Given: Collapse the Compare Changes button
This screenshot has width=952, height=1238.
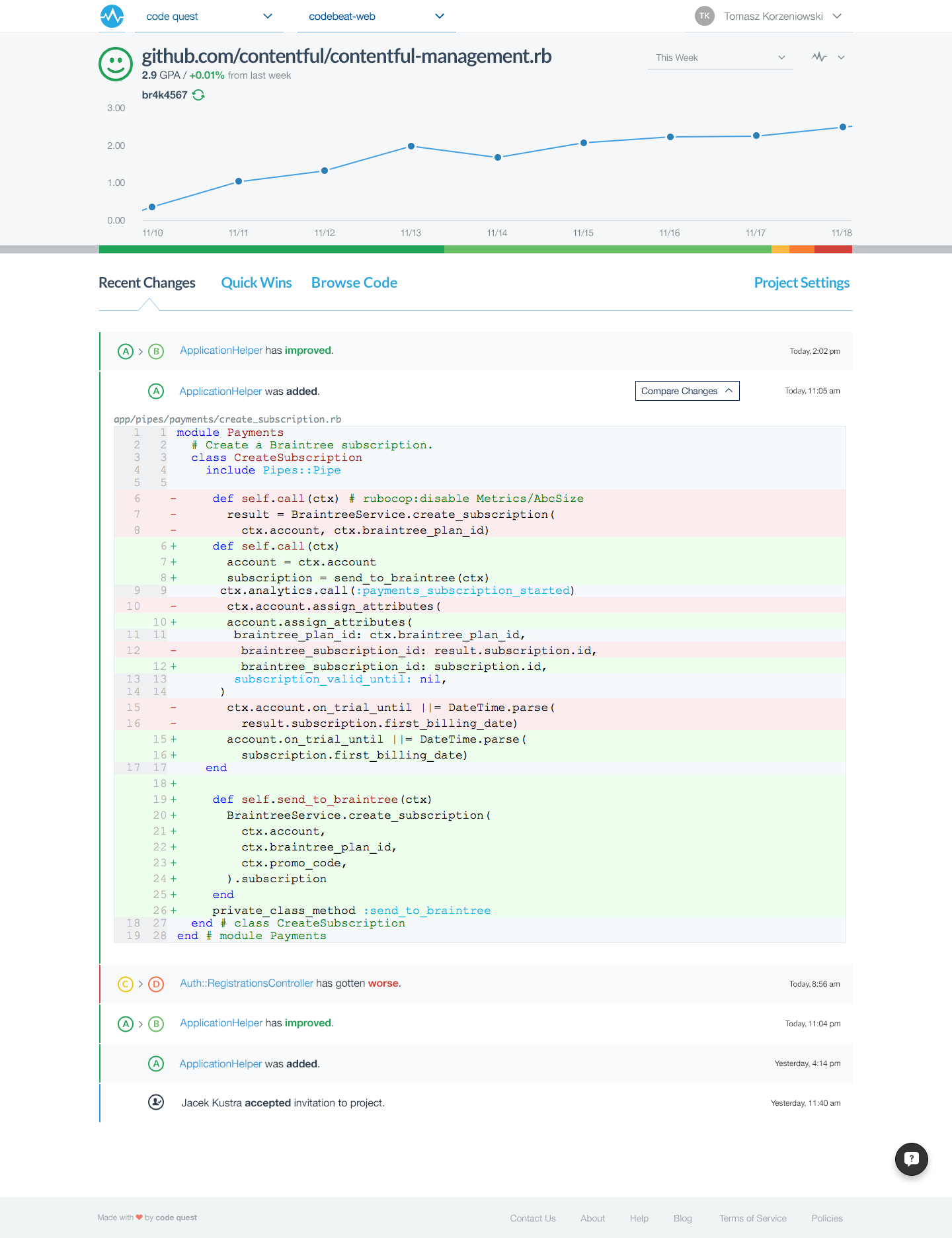Looking at the screenshot, I should click(x=687, y=391).
